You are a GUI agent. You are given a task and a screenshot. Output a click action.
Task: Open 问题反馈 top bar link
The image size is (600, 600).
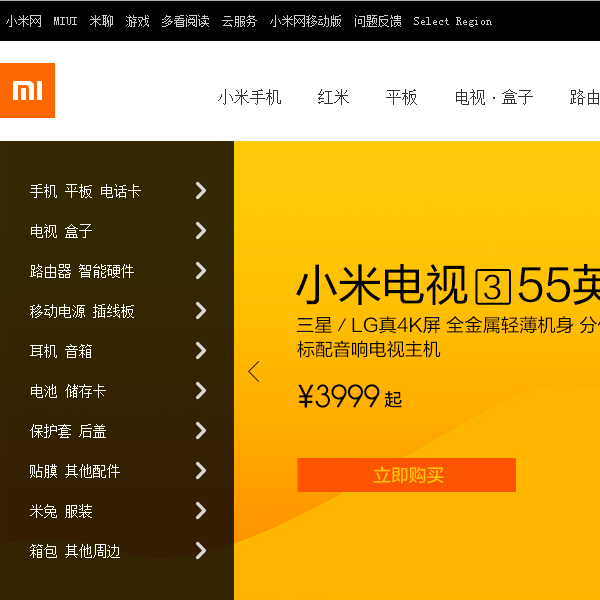pyautogui.click(x=378, y=21)
